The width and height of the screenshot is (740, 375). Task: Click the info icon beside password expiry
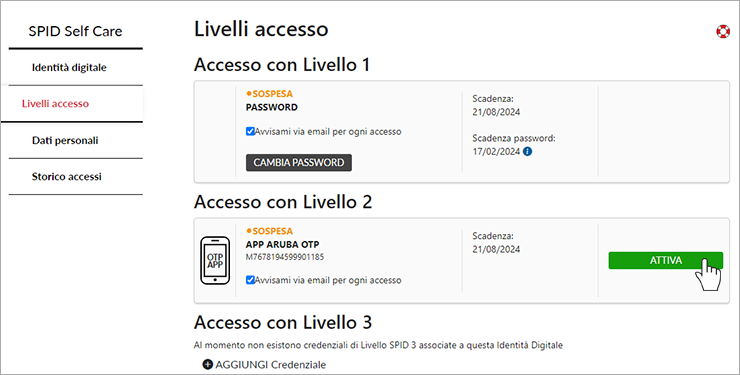click(x=528, y=152)
